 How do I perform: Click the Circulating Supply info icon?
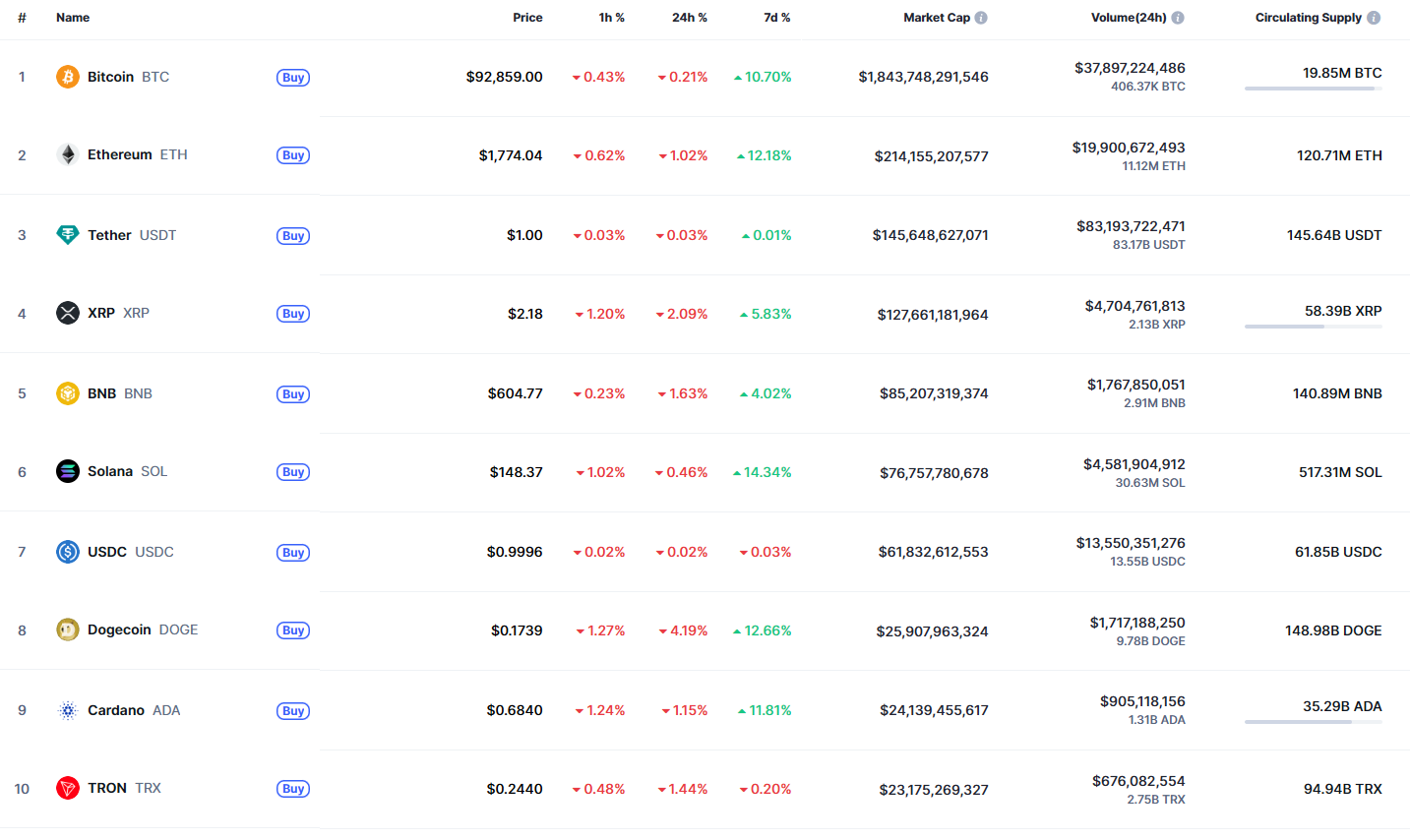point(1374,18)
